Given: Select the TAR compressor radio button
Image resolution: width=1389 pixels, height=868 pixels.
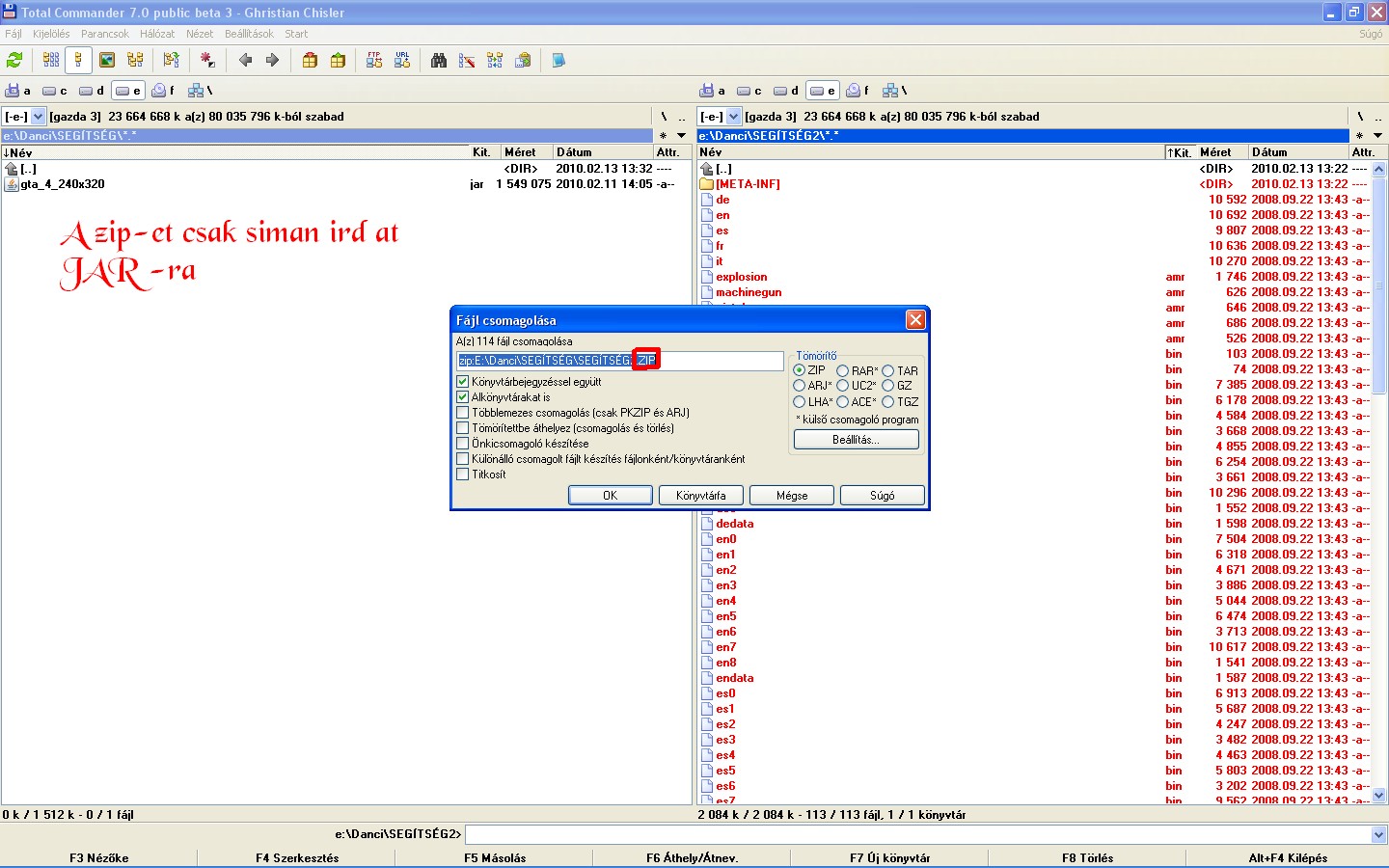Looking at the screenshot, I should tap(888, 370).
